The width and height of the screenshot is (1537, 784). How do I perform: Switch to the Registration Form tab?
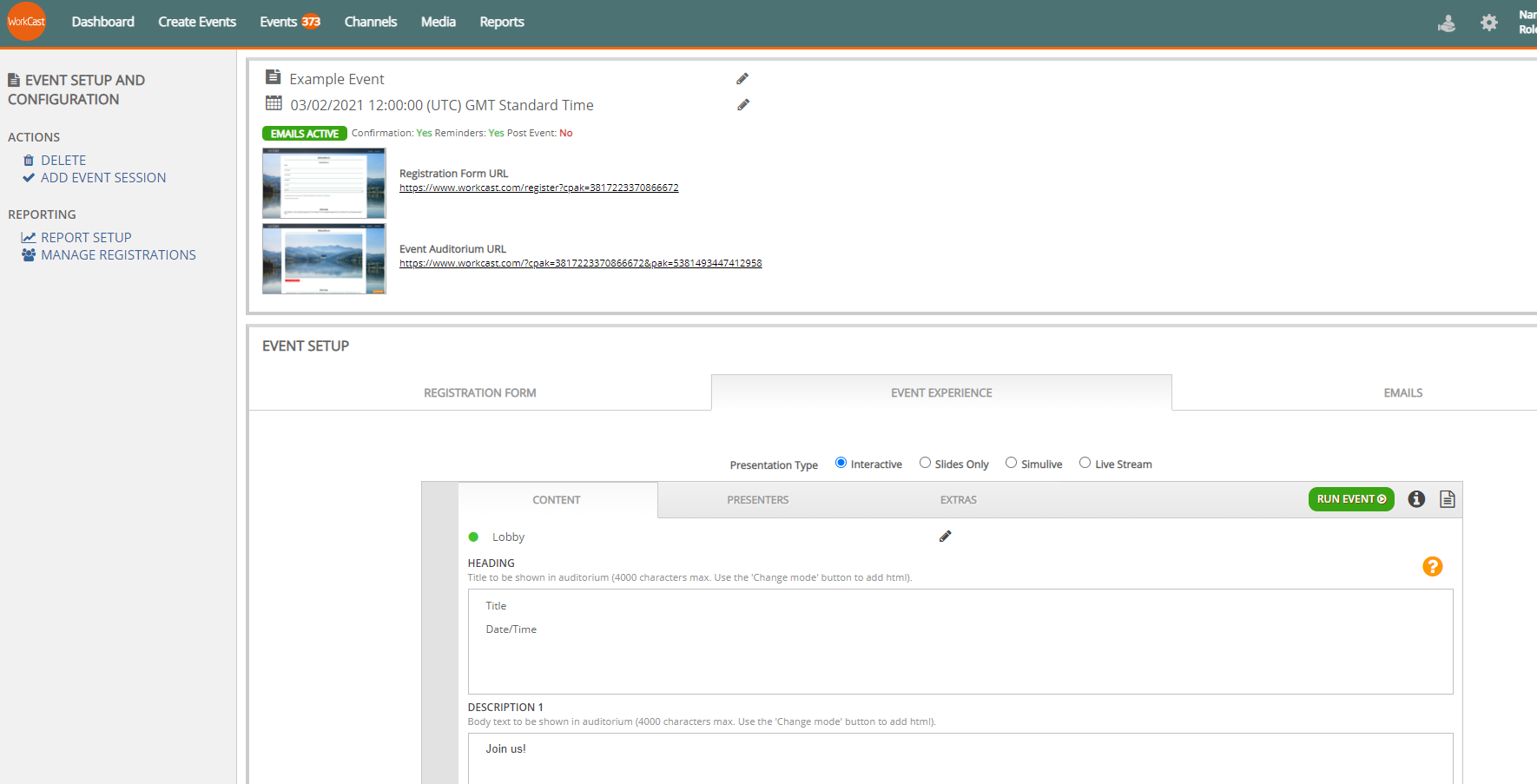click(479, 393)
